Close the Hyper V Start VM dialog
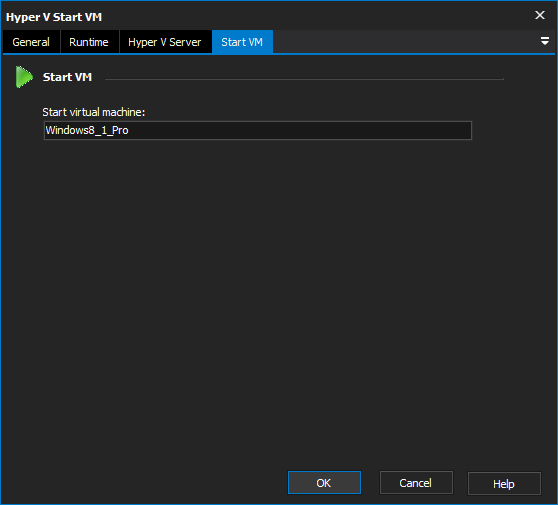558x505 pixels. coord(540,15)
